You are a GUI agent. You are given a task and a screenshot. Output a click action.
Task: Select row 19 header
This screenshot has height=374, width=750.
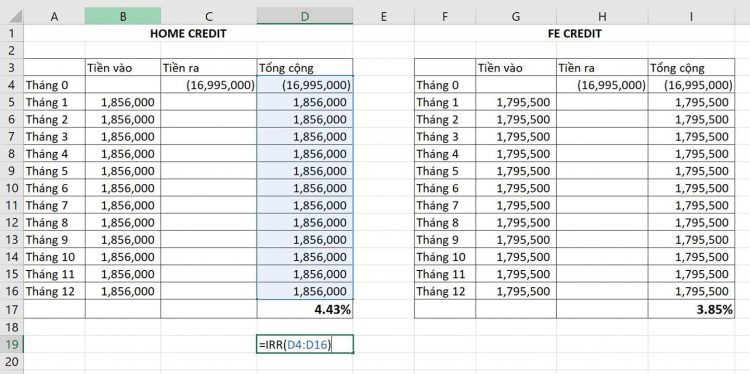(12, 344)
